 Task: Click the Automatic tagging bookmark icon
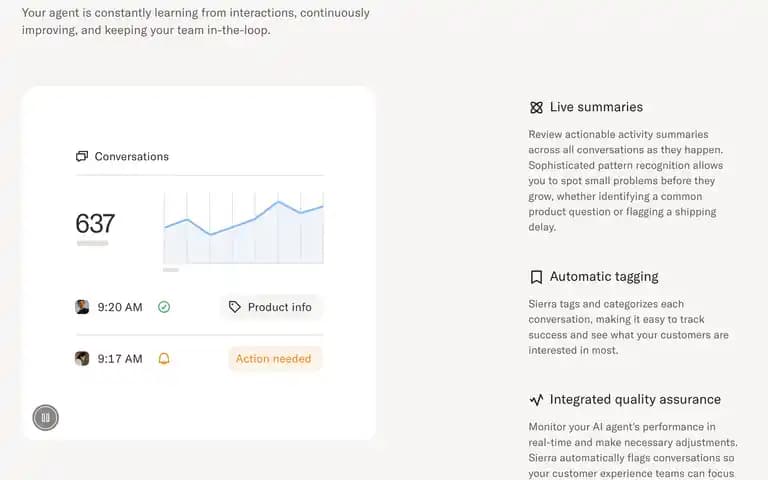coord(536,277)
